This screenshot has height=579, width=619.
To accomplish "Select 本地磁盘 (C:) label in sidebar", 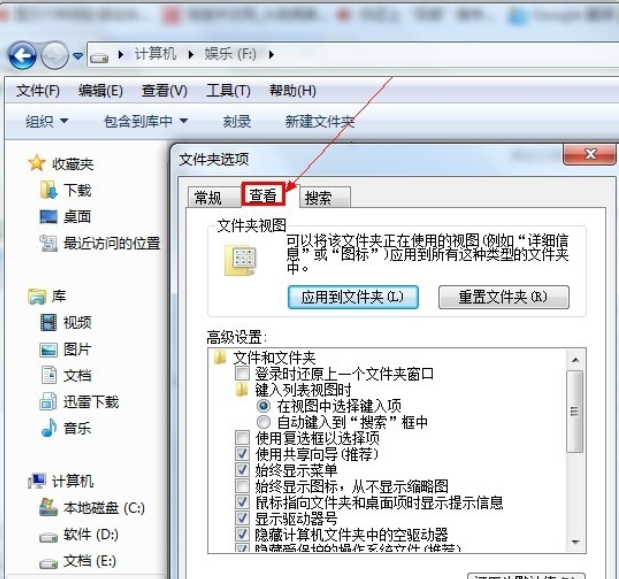I will [104, 508].
